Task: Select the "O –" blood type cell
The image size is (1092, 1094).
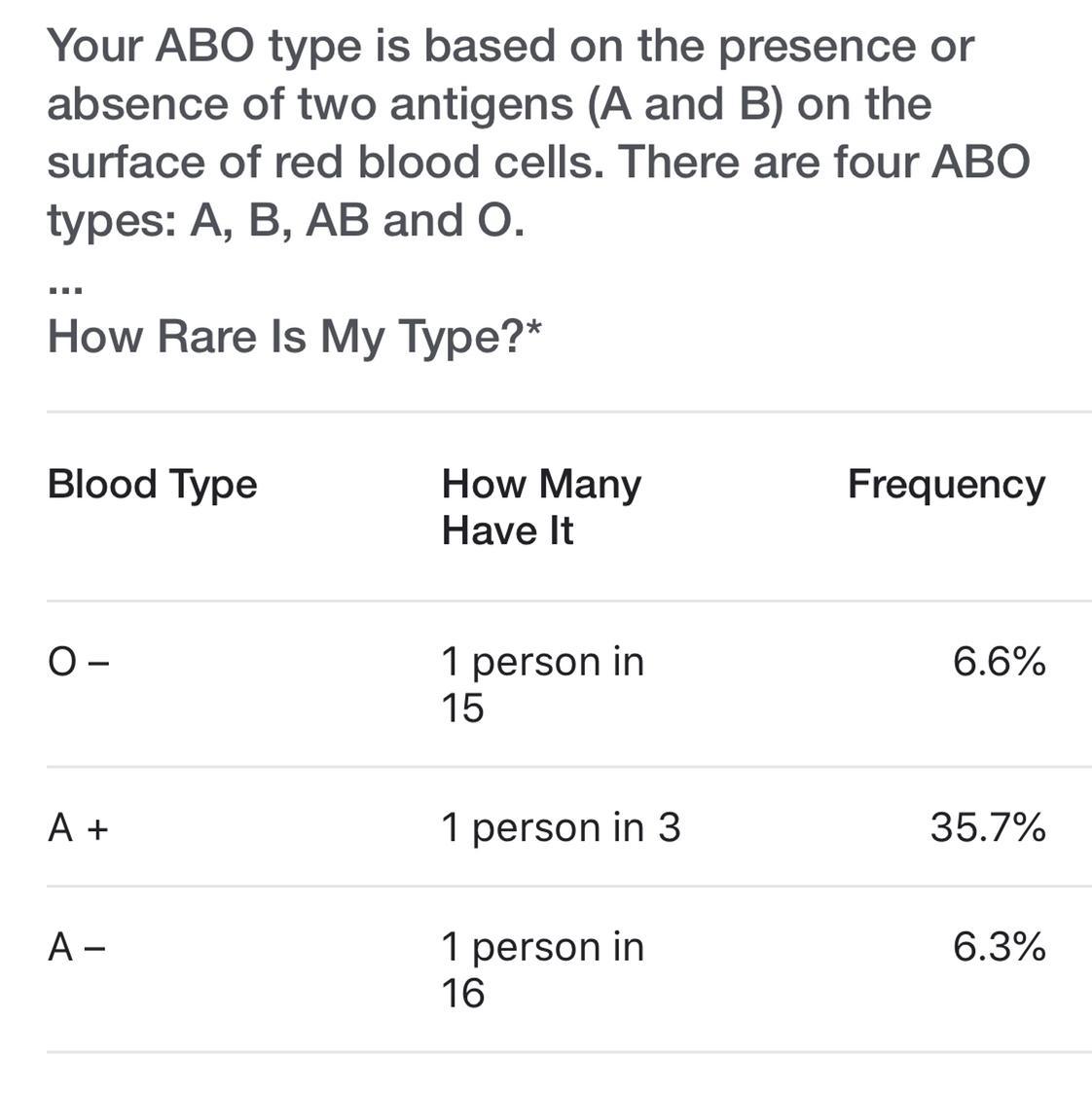Action: click(79, 663)
